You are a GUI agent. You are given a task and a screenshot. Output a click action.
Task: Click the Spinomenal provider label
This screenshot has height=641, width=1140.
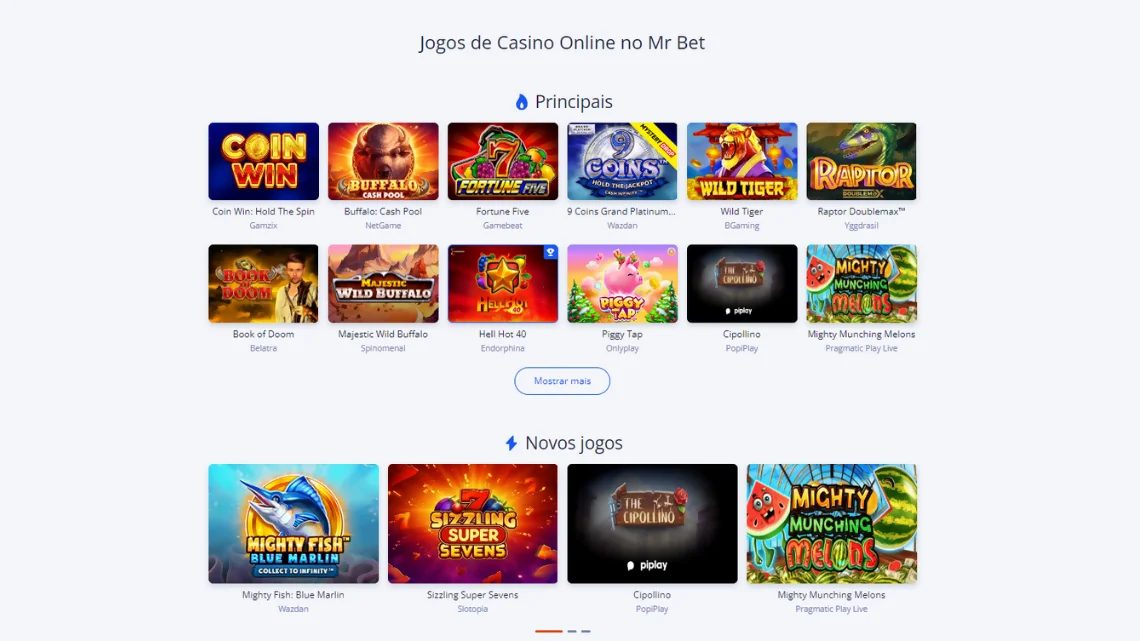pyautogui.click(x=383, y=348)
